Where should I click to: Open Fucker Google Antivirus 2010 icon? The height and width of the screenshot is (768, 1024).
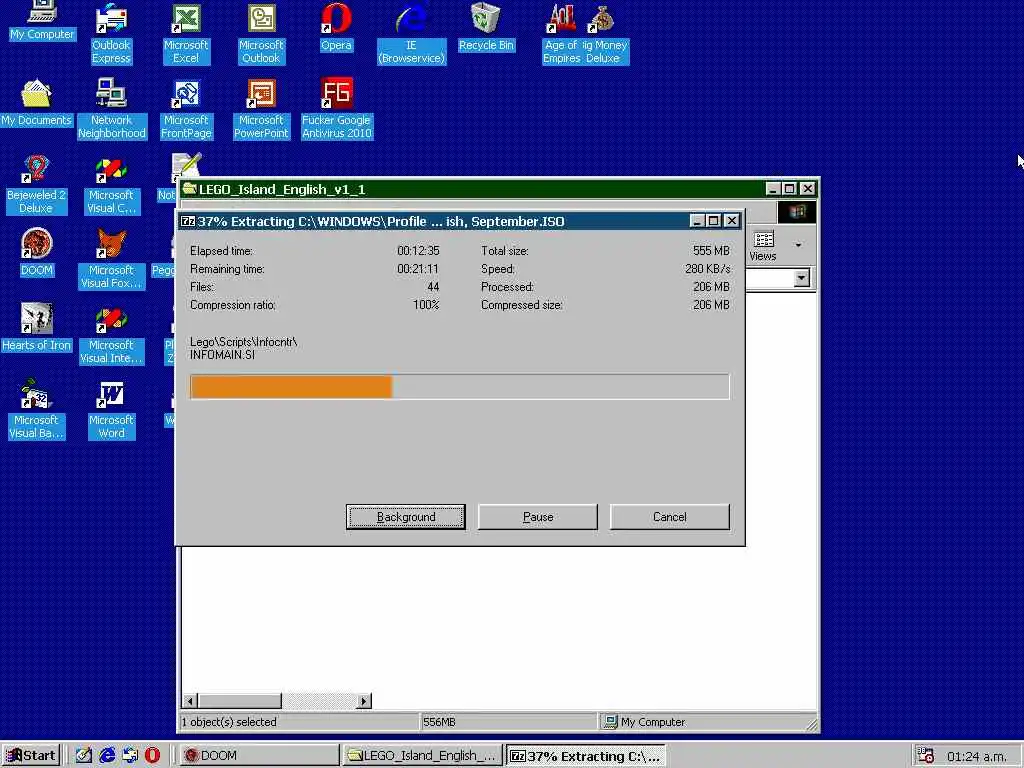(x=336, y=109)
